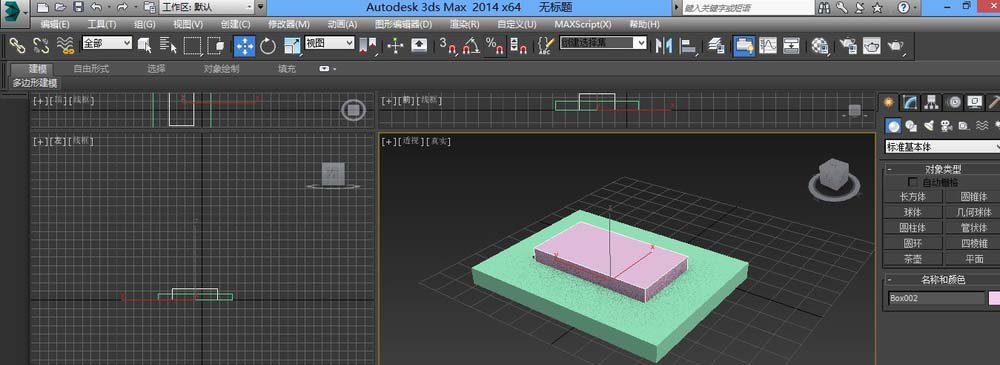This screenshot has height=365, width=1000.
Task: Toggle the 3D Snaps magnet button
Action: coord(447,46)
